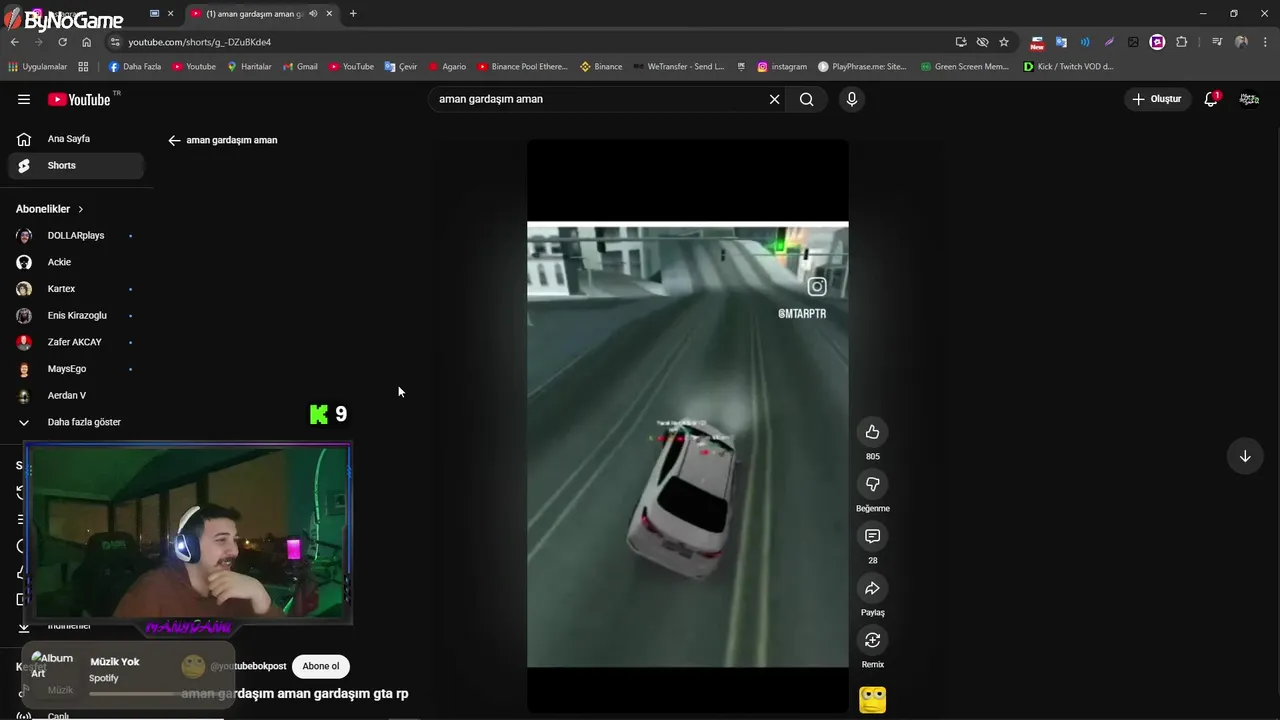
Task: Start voice search with microphone
Action: pyautogui.click(x=852, y=99)
